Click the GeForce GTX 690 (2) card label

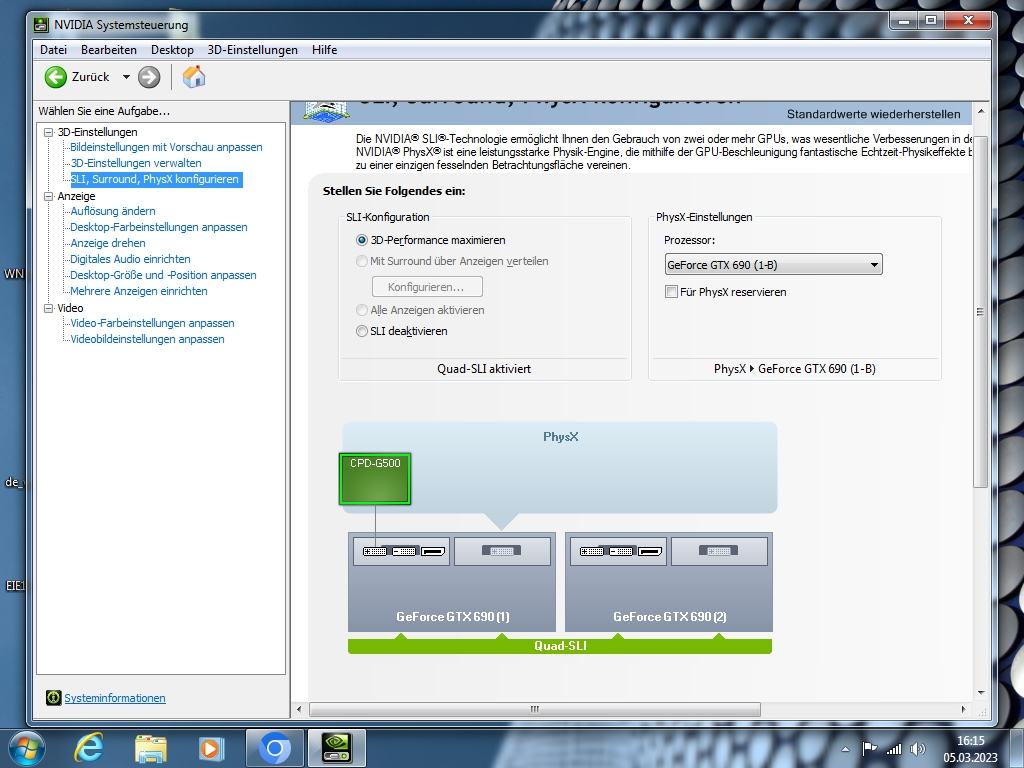(x=669, y=616)
